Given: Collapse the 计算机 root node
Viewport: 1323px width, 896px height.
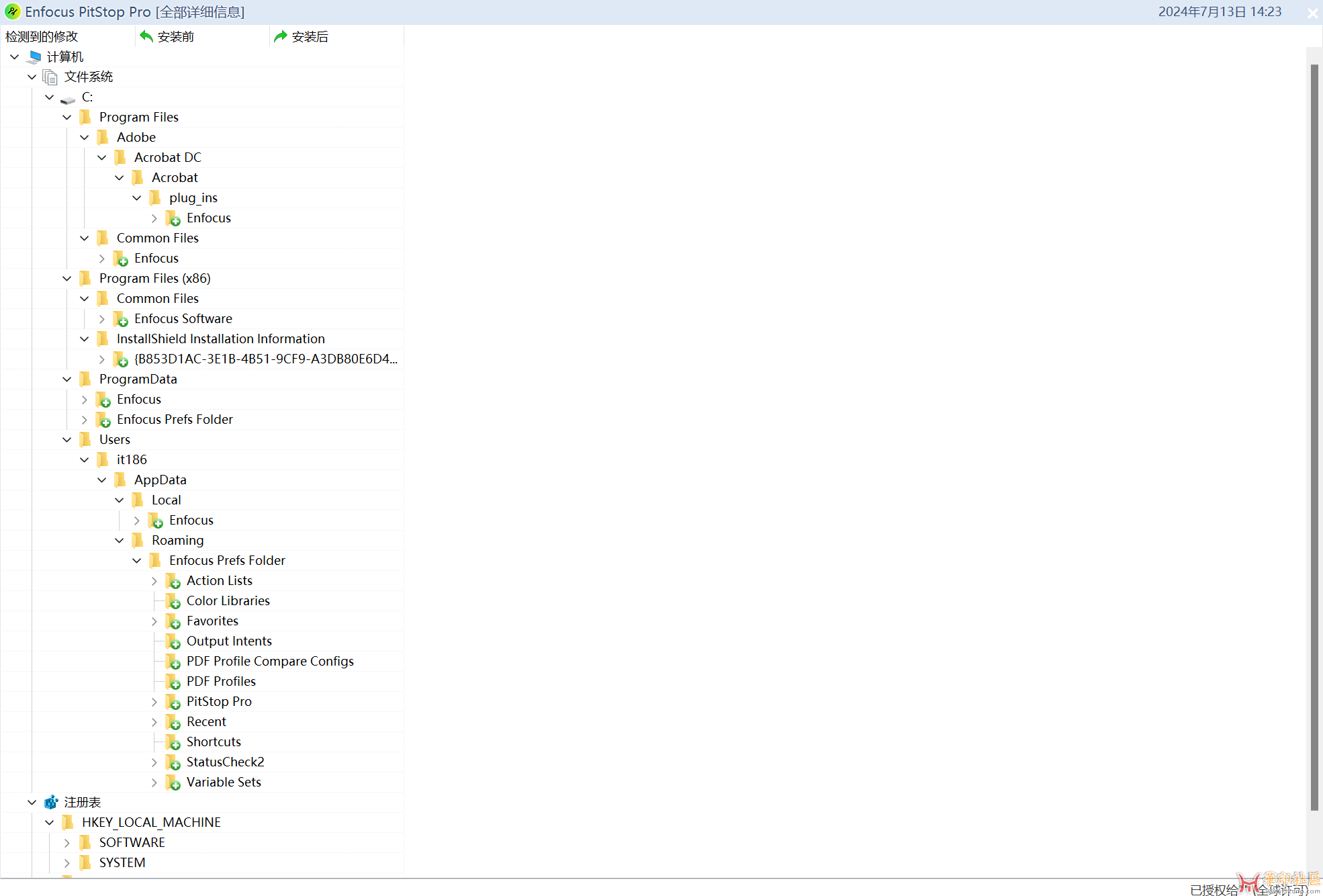Looking at the screenshot, I should click(x=14, y=57).
